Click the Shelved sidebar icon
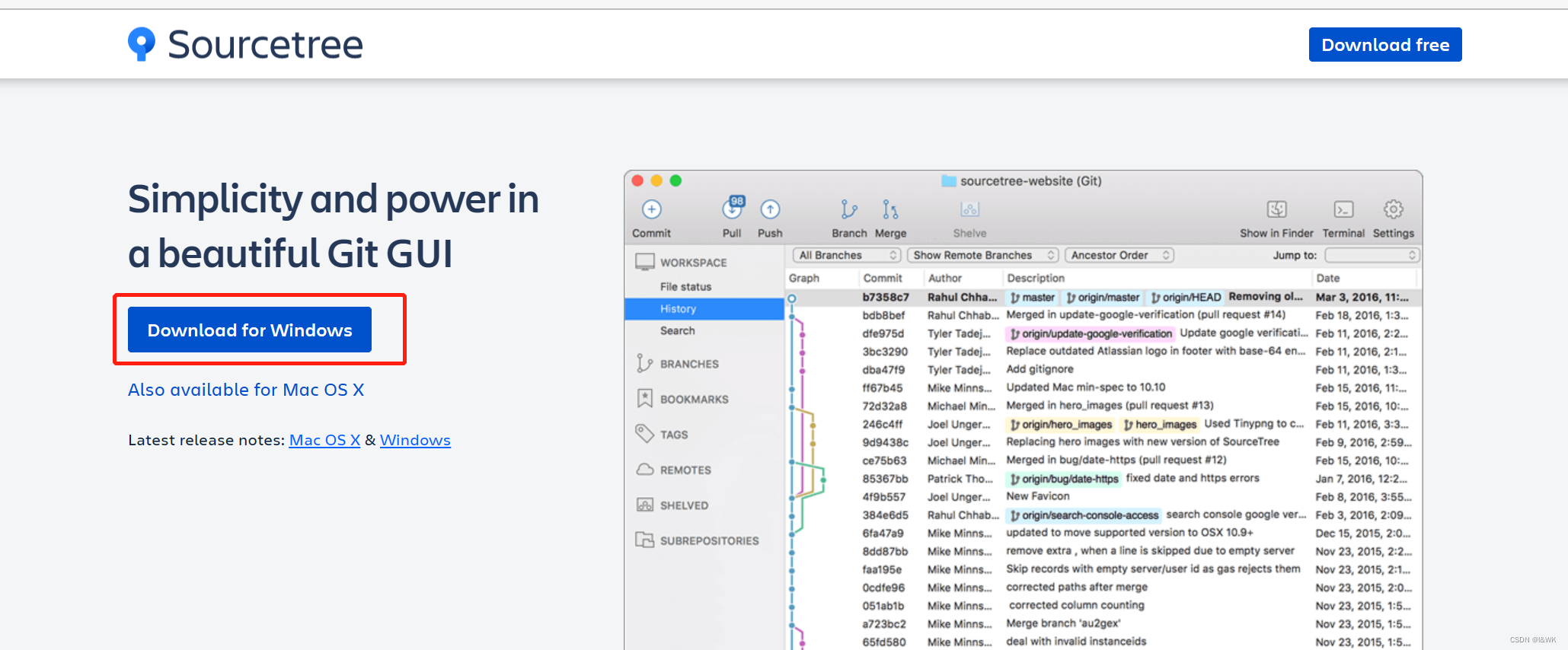The height and width of the screenshot is (650, 1568). click(x=645, y=505)
